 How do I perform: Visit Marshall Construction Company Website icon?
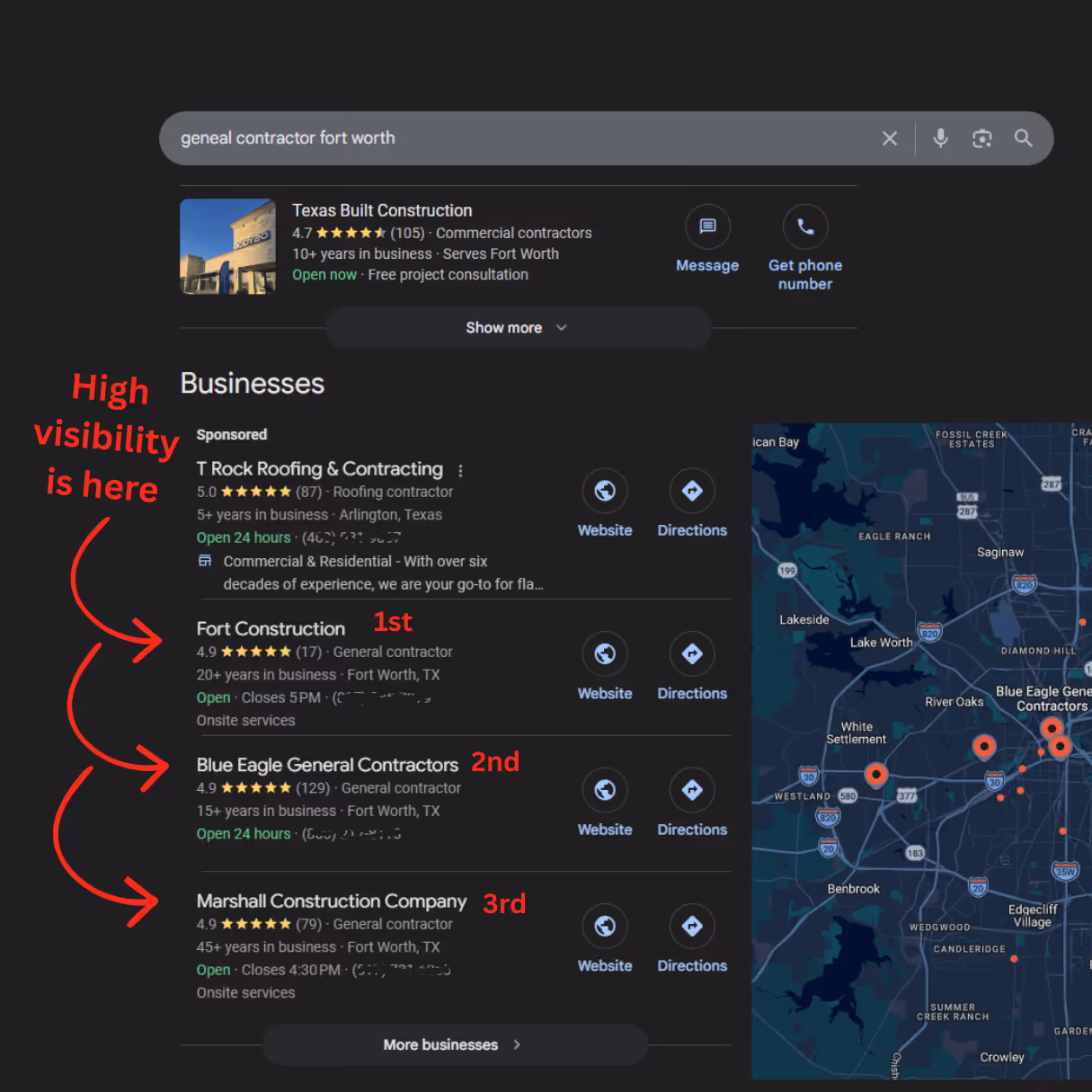point(605,926)
